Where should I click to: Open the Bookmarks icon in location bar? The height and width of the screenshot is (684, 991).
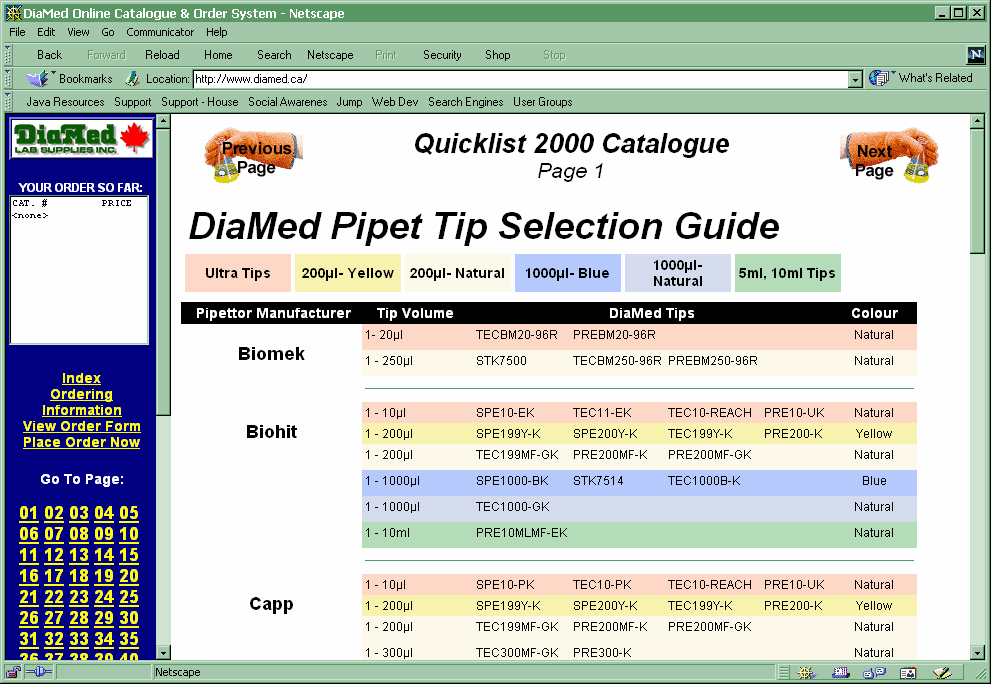(x=38, y=79)
